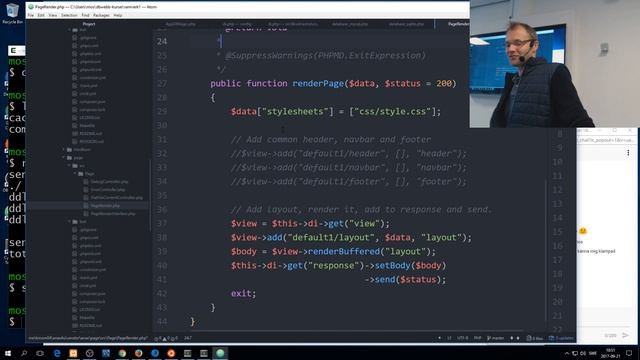This screenshot has height=360, width=640.
Task: Click the "css/style.css" string
Action: pyautogui.click(x=392, y=111)
